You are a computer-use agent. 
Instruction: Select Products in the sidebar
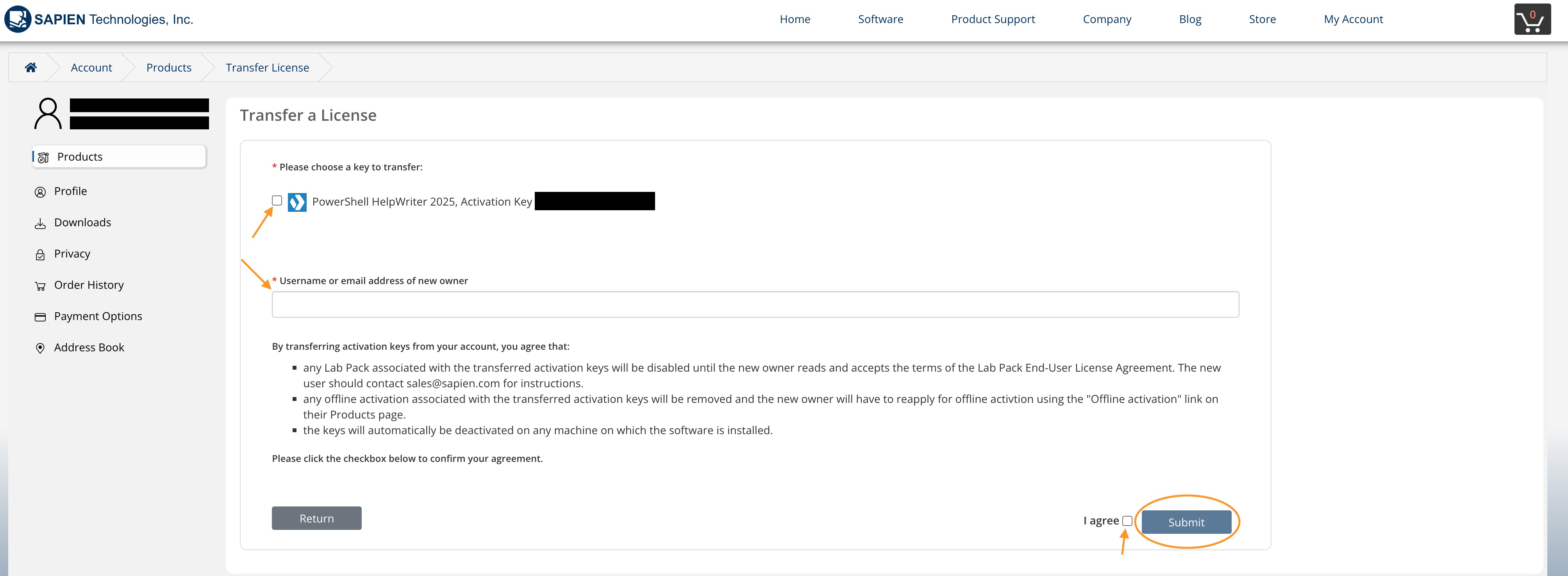coord(119,156)
